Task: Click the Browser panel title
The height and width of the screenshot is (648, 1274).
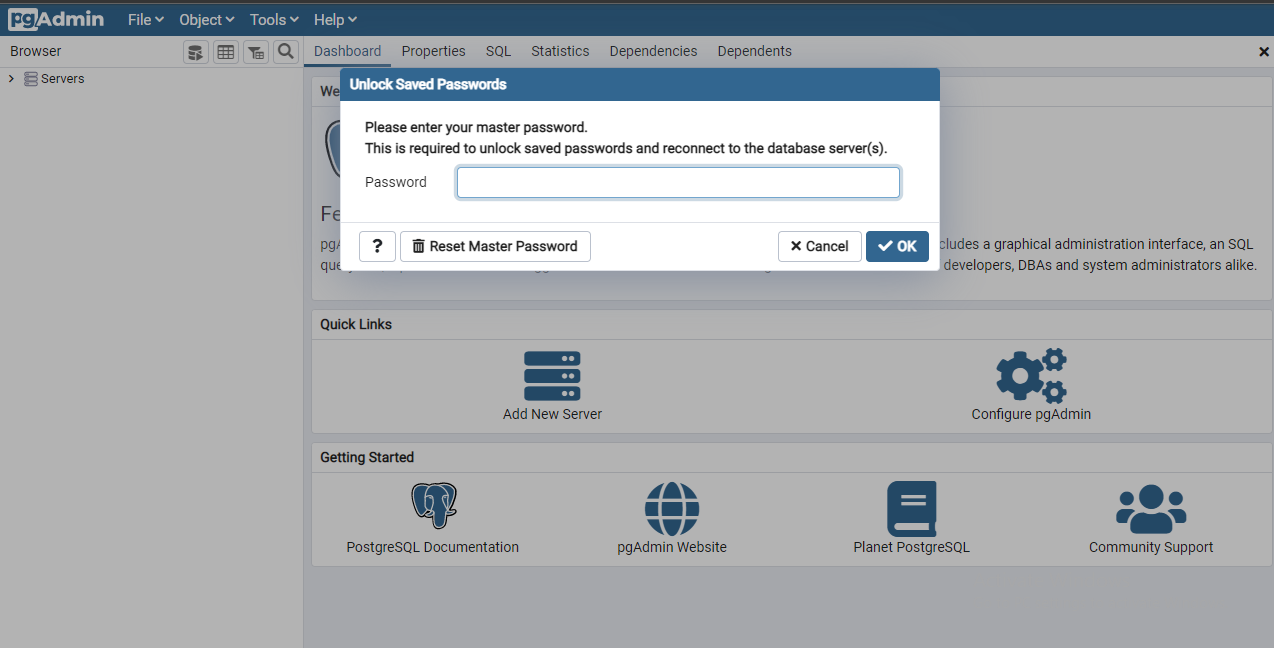Action: (x=36, y=51)
